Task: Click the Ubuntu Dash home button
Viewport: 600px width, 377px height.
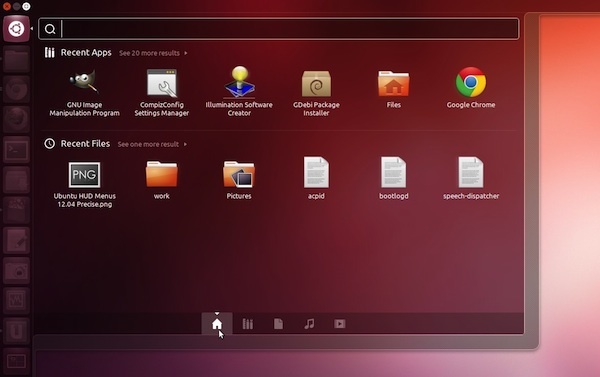Action: (16, 29)
